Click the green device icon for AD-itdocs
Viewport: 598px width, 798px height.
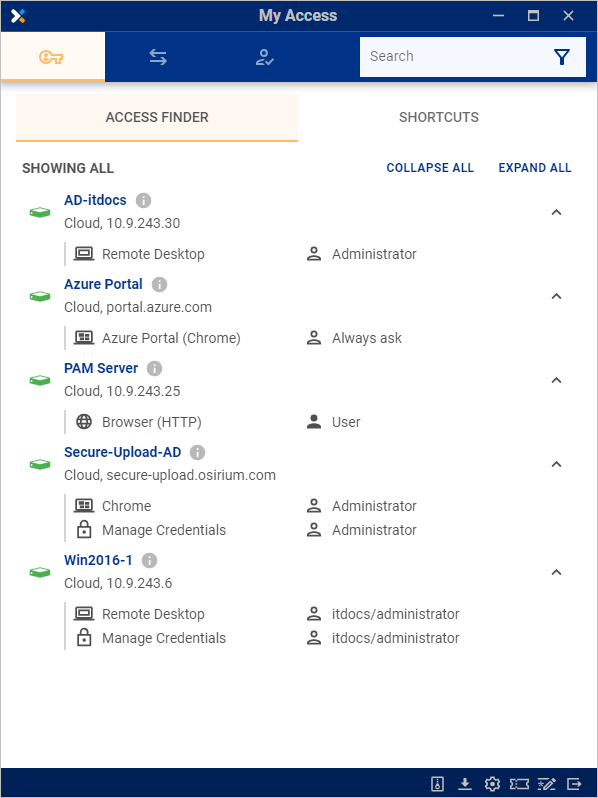click(x=40, y=212)
